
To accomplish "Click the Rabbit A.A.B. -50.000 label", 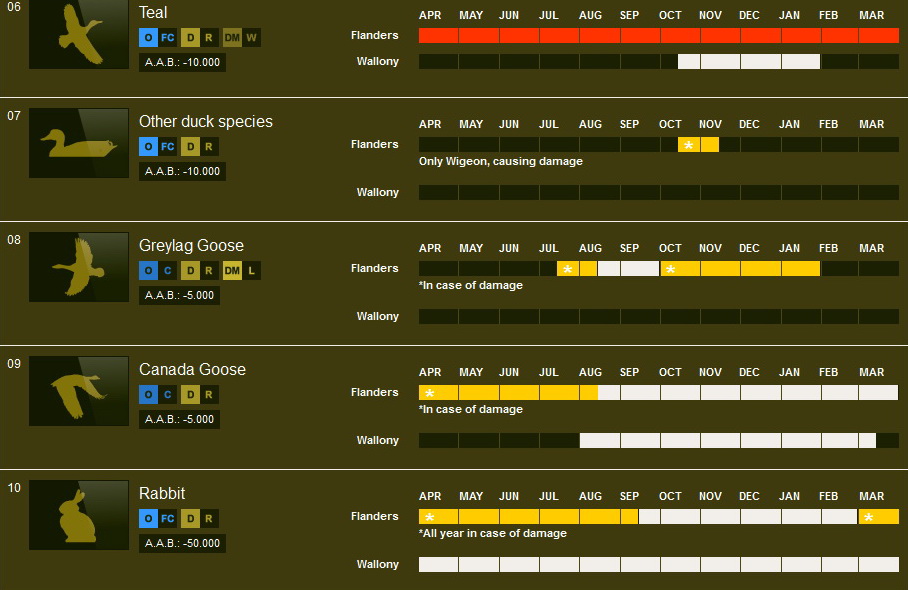I will pyautogui.click(x=182, y=543).
